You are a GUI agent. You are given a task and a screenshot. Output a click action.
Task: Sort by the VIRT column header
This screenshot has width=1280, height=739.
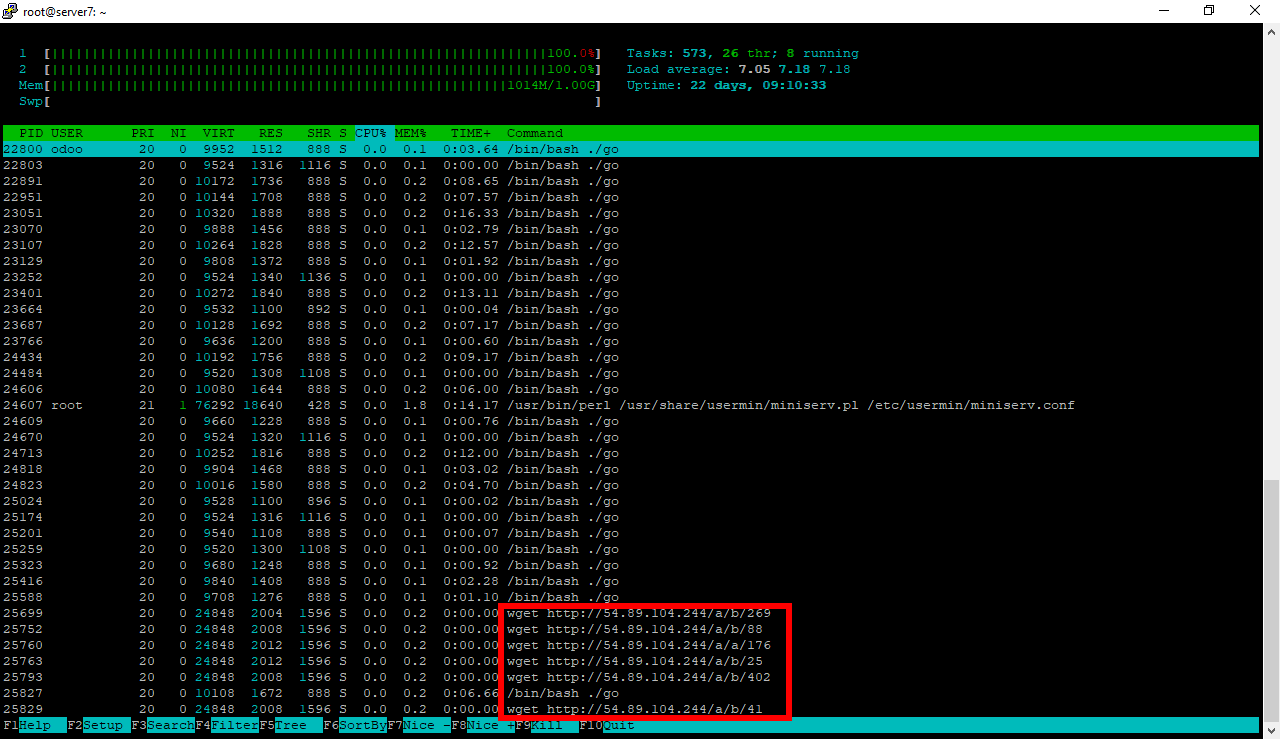pyautogui.click(x=219, y=133)
